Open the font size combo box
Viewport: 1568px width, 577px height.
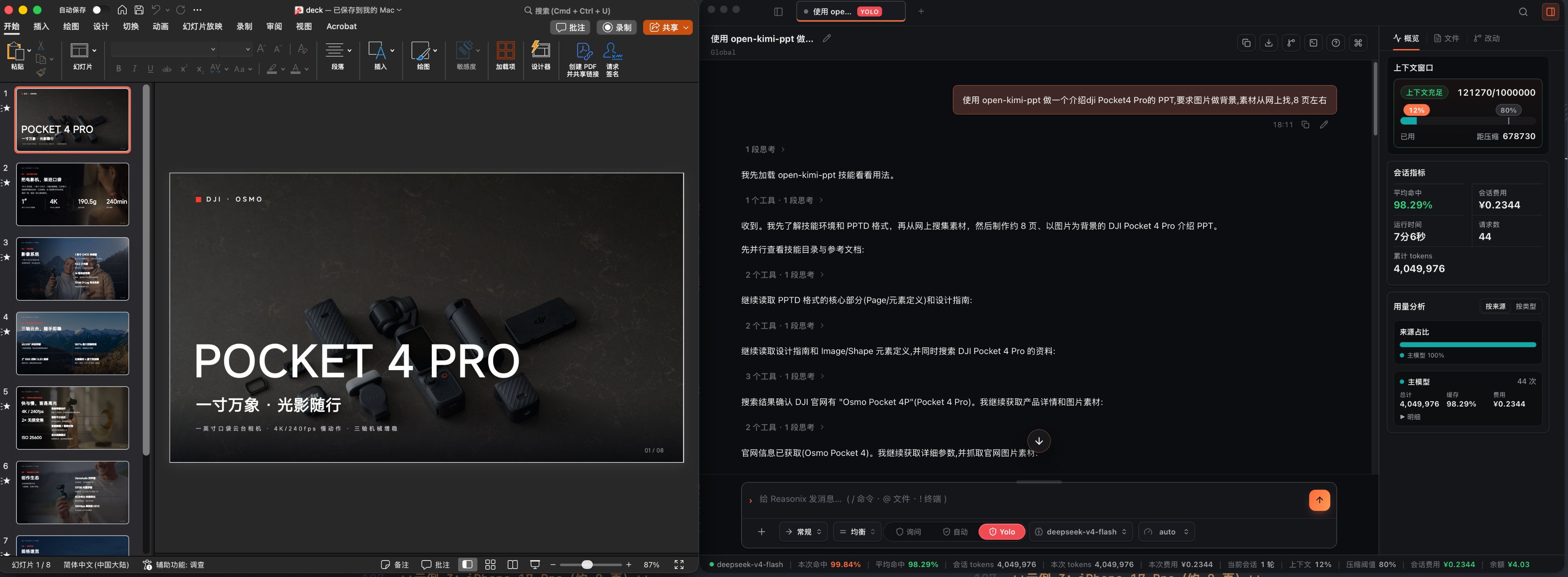click(x=236, y=49)
